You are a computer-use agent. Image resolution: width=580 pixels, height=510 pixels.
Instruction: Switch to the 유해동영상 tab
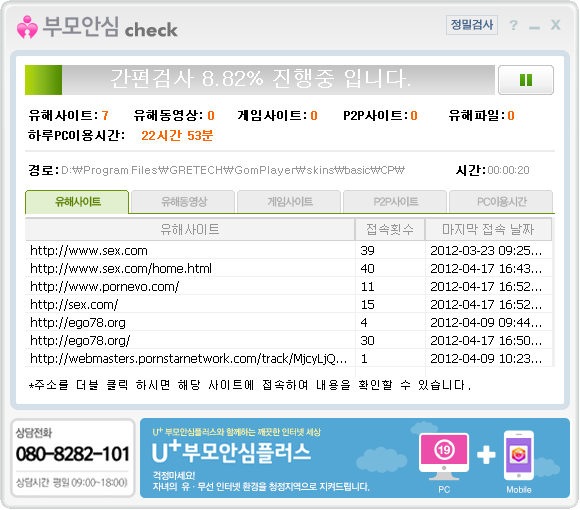pyautogui.click(x=183, y=202)
